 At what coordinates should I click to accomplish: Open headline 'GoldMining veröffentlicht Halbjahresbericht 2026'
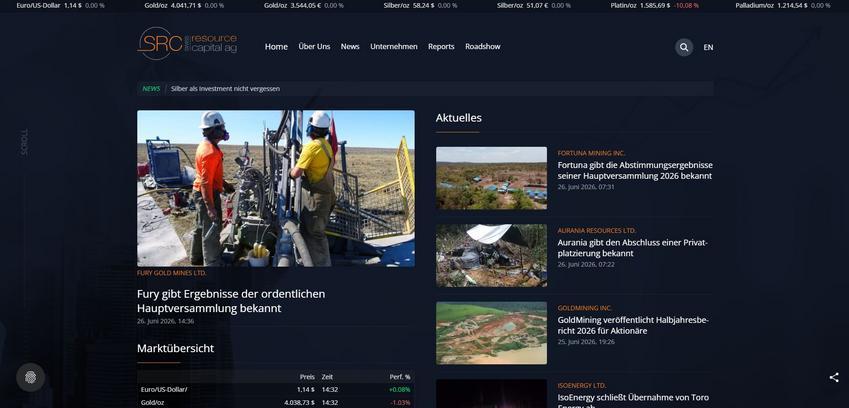point(633,325)
